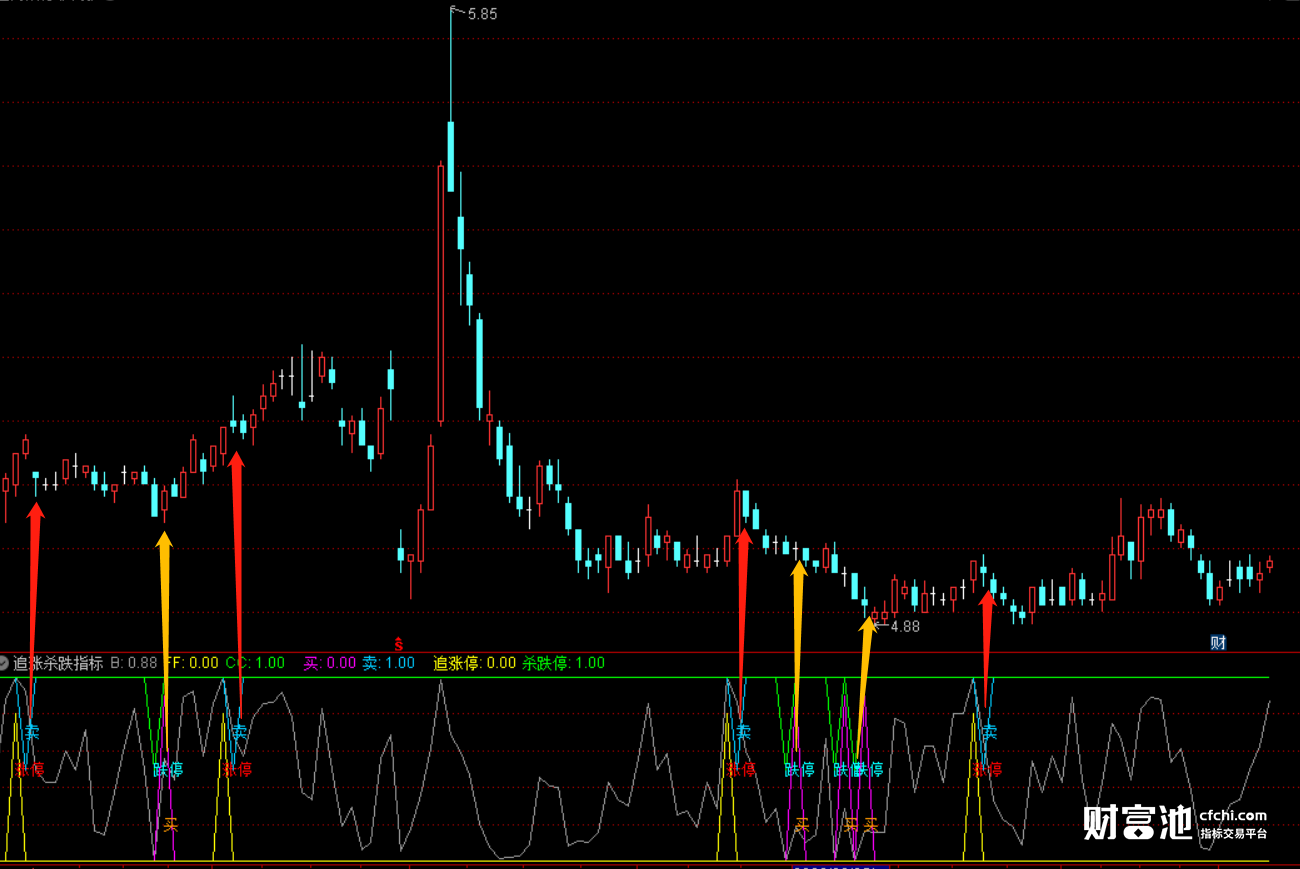Viewport: 1300px width, 869px height.
Task: Click the leftmost cyan 跌停 signal label
Action: [x=168, y=770]
